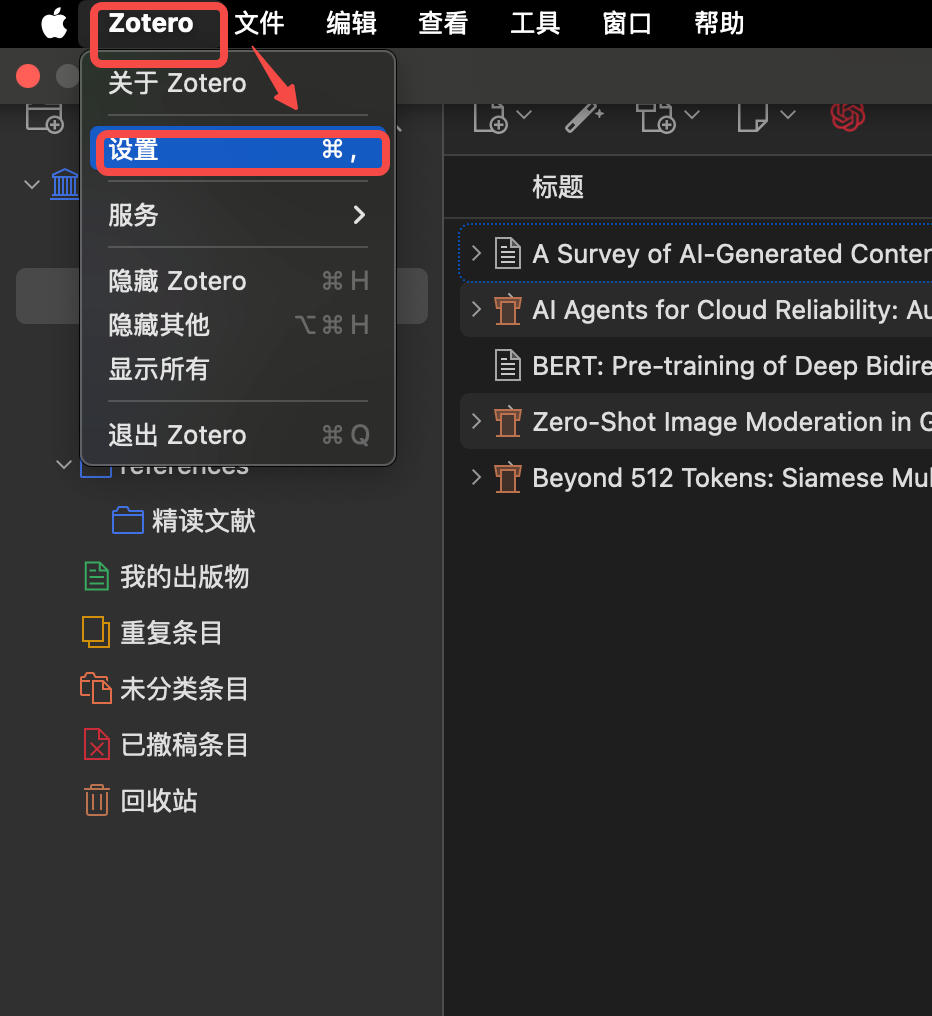Click the red ChatGPT plugin icon
The height and width of the screenshot is (1016, 932).
click(848, 117)
